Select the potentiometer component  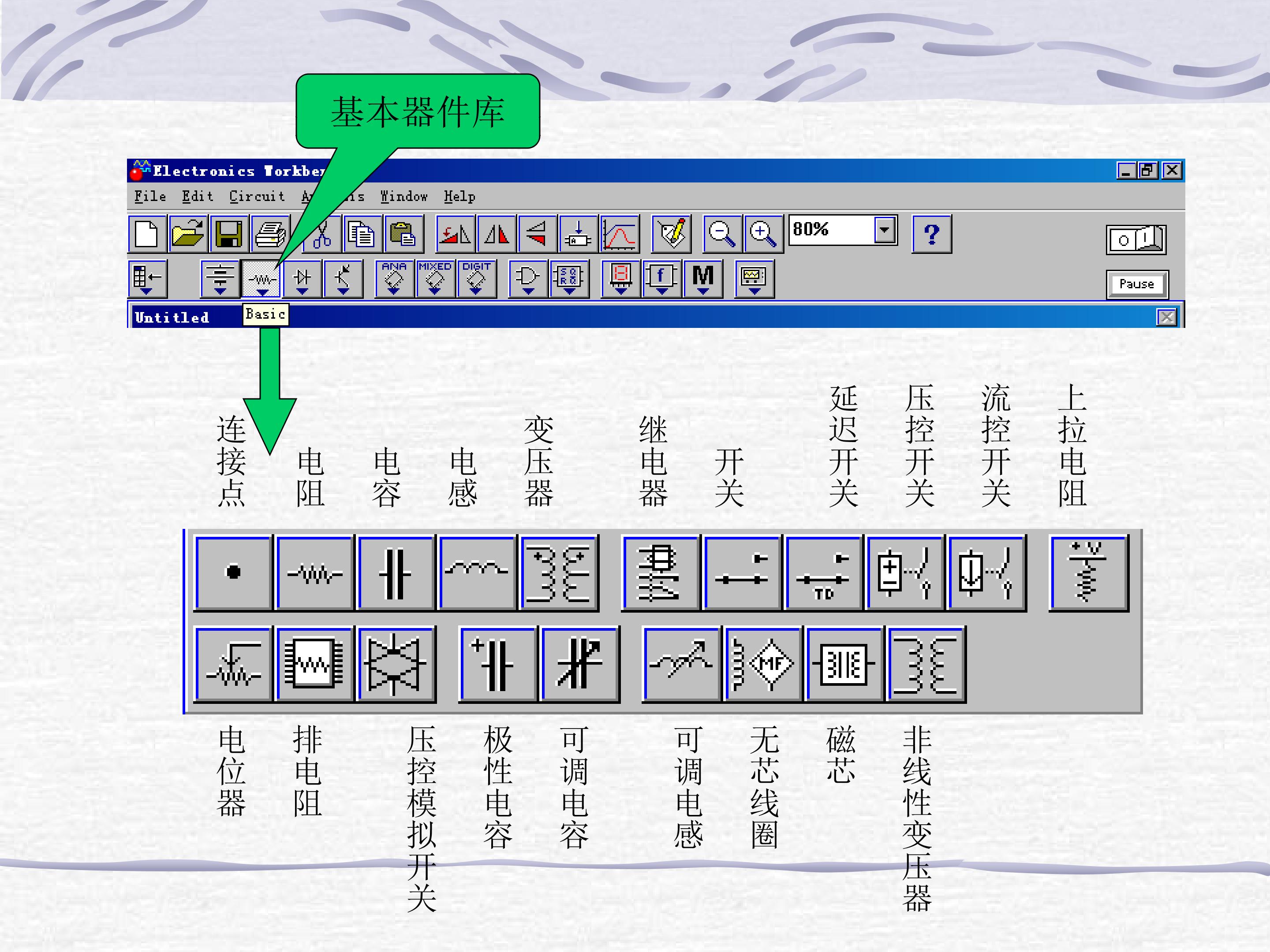coord(233,664)
